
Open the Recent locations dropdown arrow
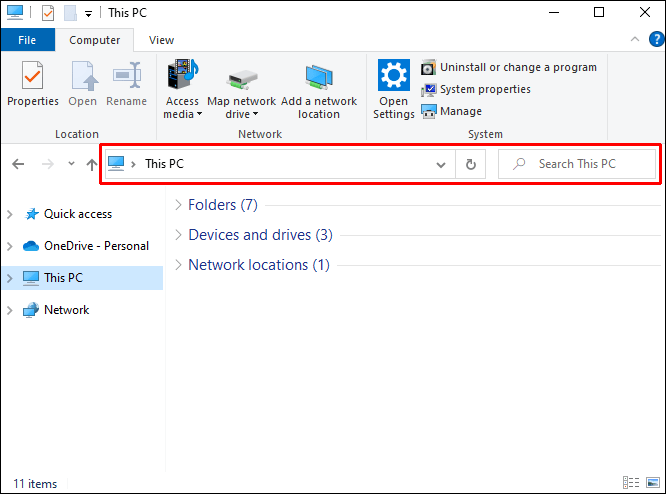click(71, 164)
